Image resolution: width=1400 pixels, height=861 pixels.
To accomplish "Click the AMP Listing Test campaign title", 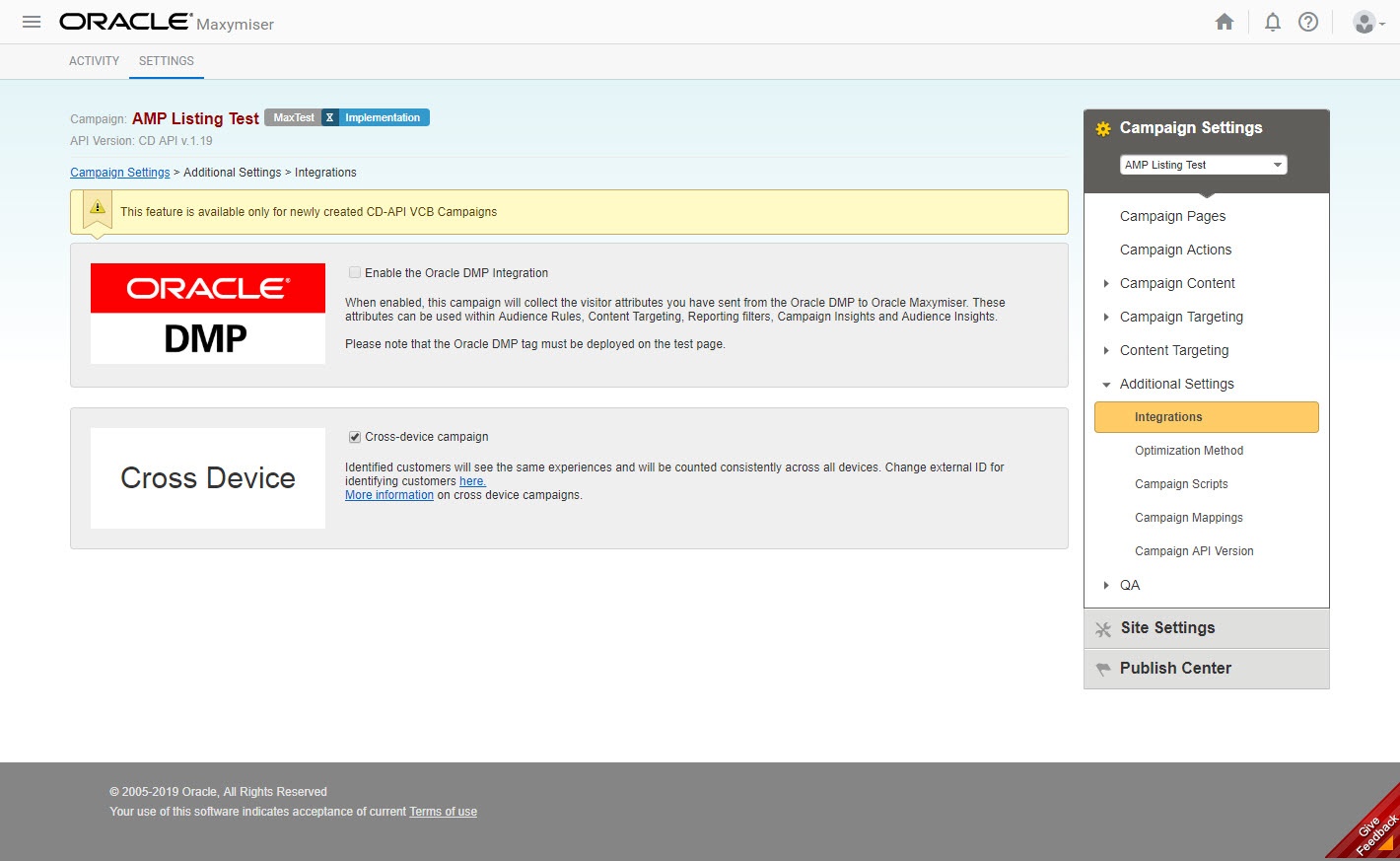I will (195, 118).
